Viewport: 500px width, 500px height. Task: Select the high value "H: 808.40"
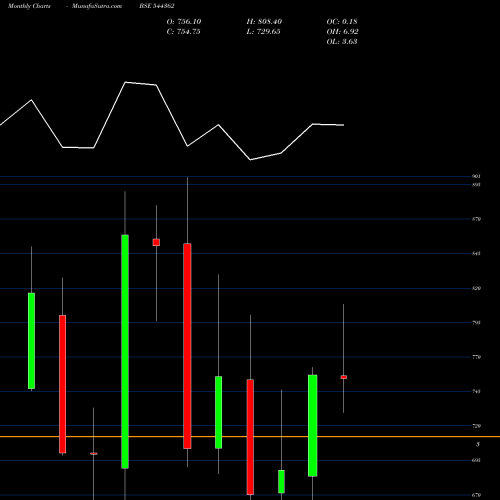[264, 22]
